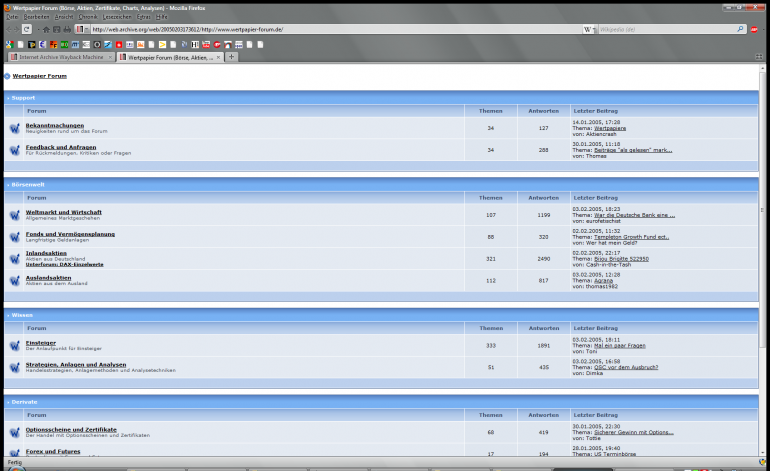This screenshot has width=770, height=471.
Task: Click the back navigation arrow
Action: coord(8,29)
